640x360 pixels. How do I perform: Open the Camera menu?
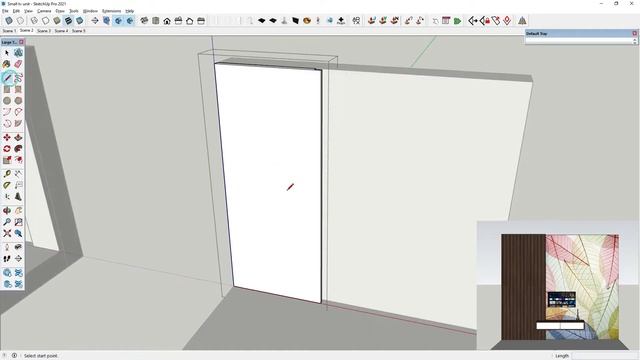pyautogui.click(x=44, y=11)
